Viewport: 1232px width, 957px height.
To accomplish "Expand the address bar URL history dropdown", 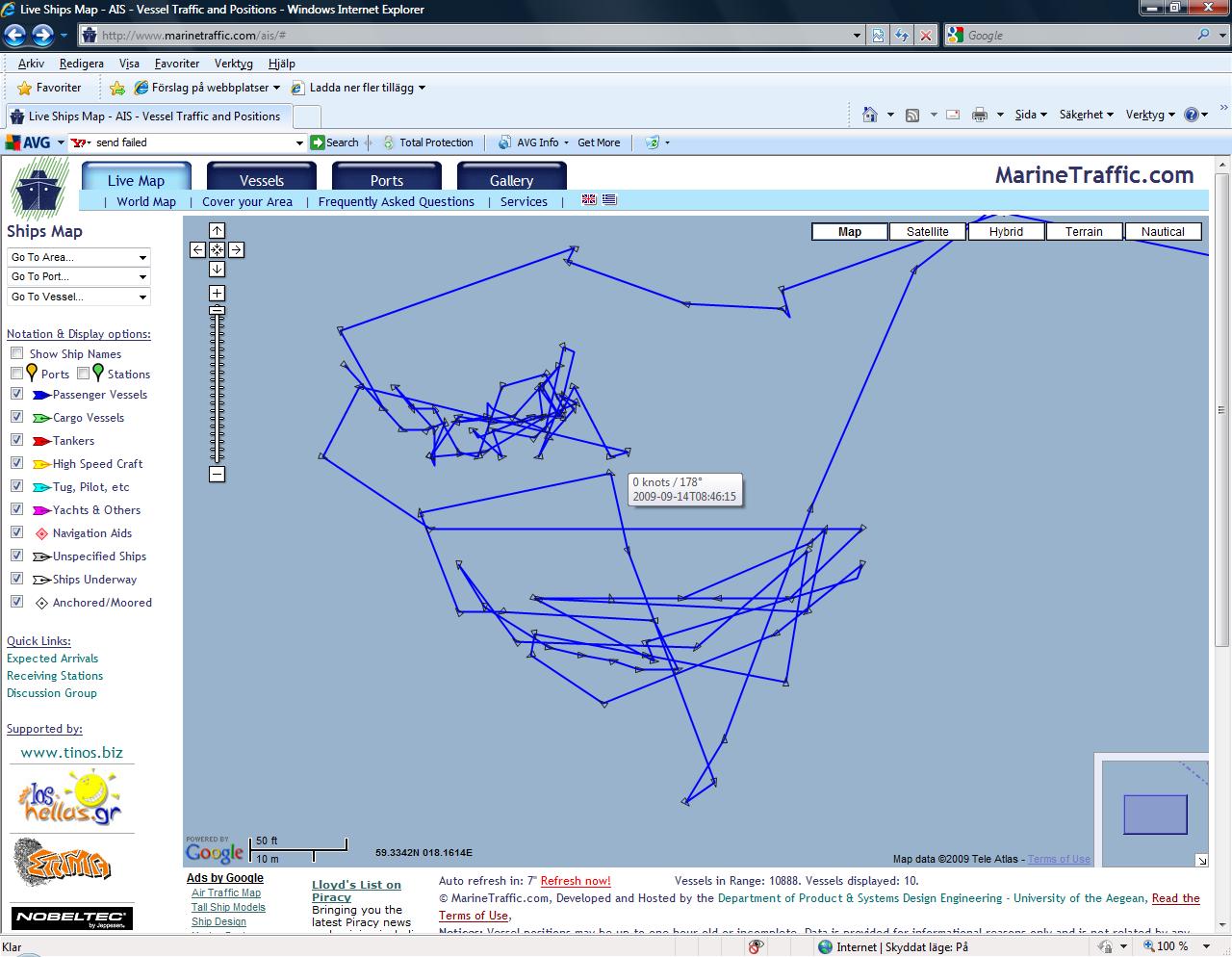I will pos(857,36).
